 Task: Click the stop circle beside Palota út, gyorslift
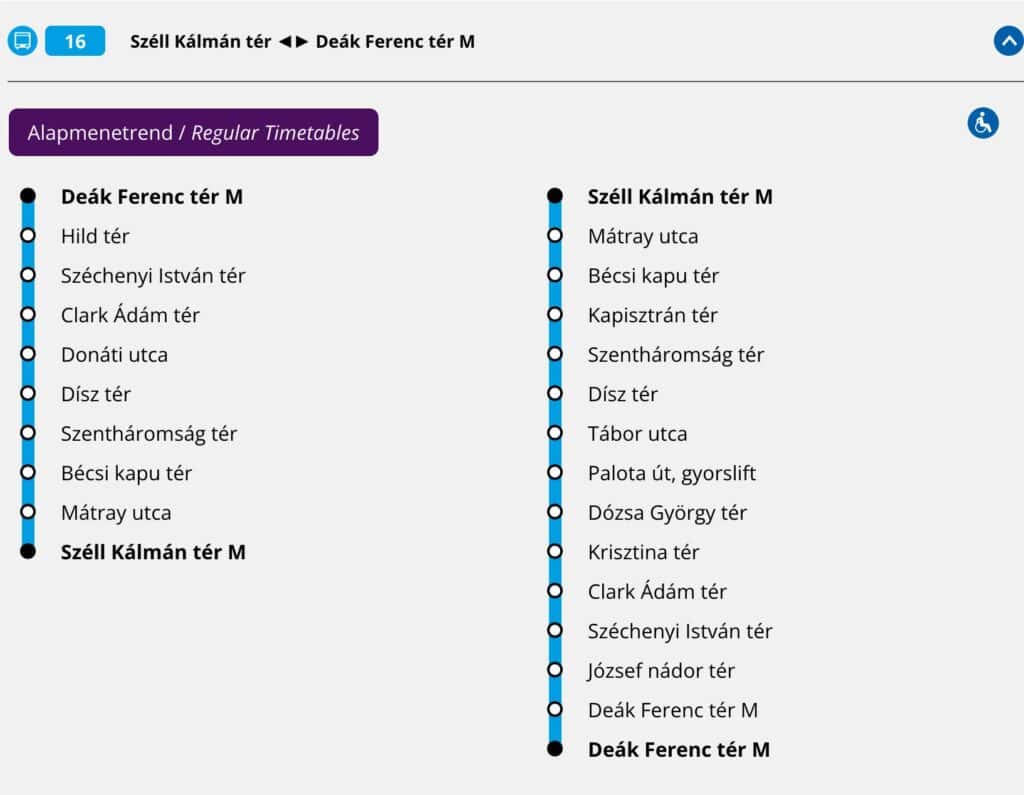point(554,471)
